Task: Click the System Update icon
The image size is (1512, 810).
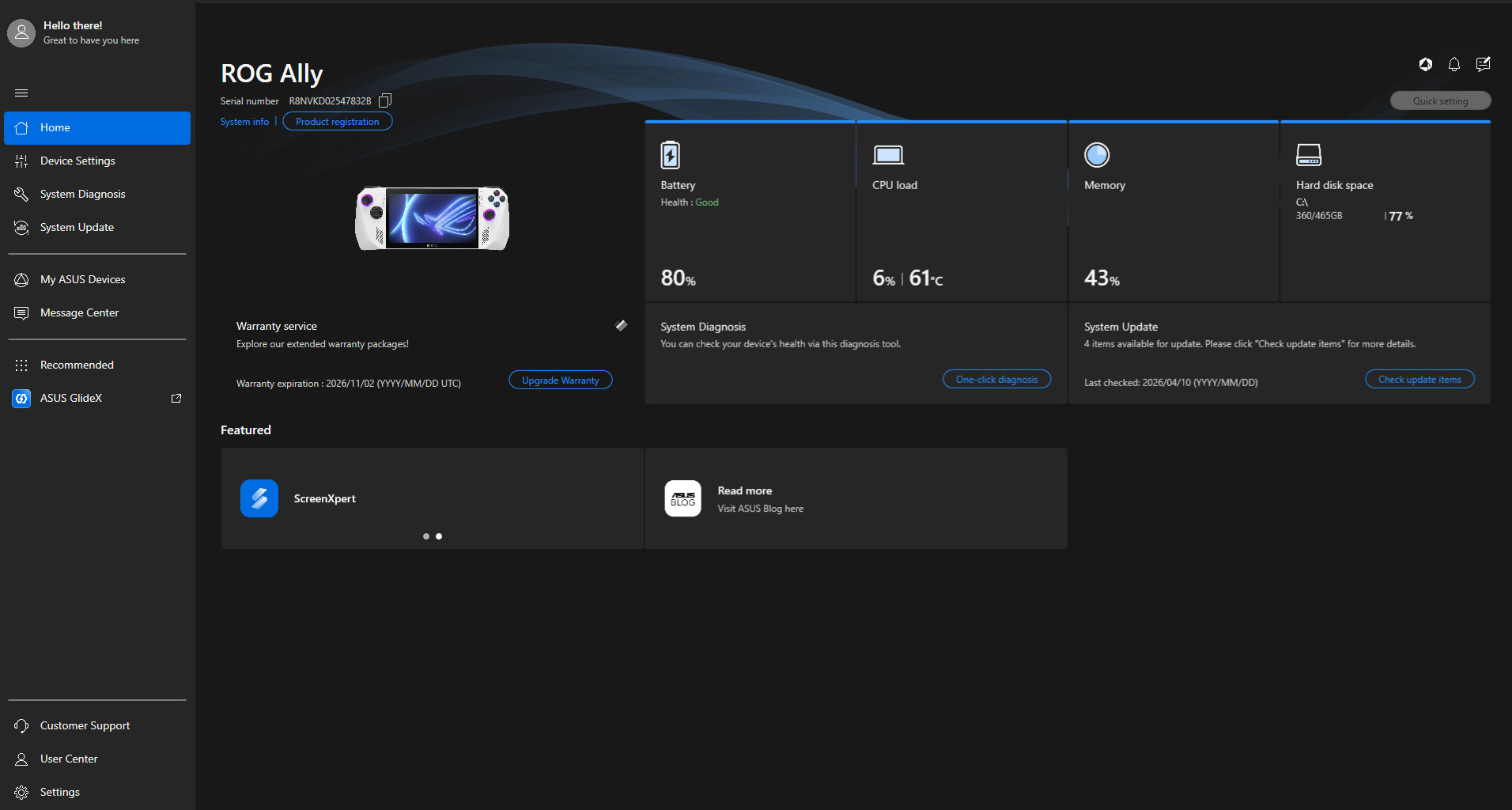Action: coord(21,227)
